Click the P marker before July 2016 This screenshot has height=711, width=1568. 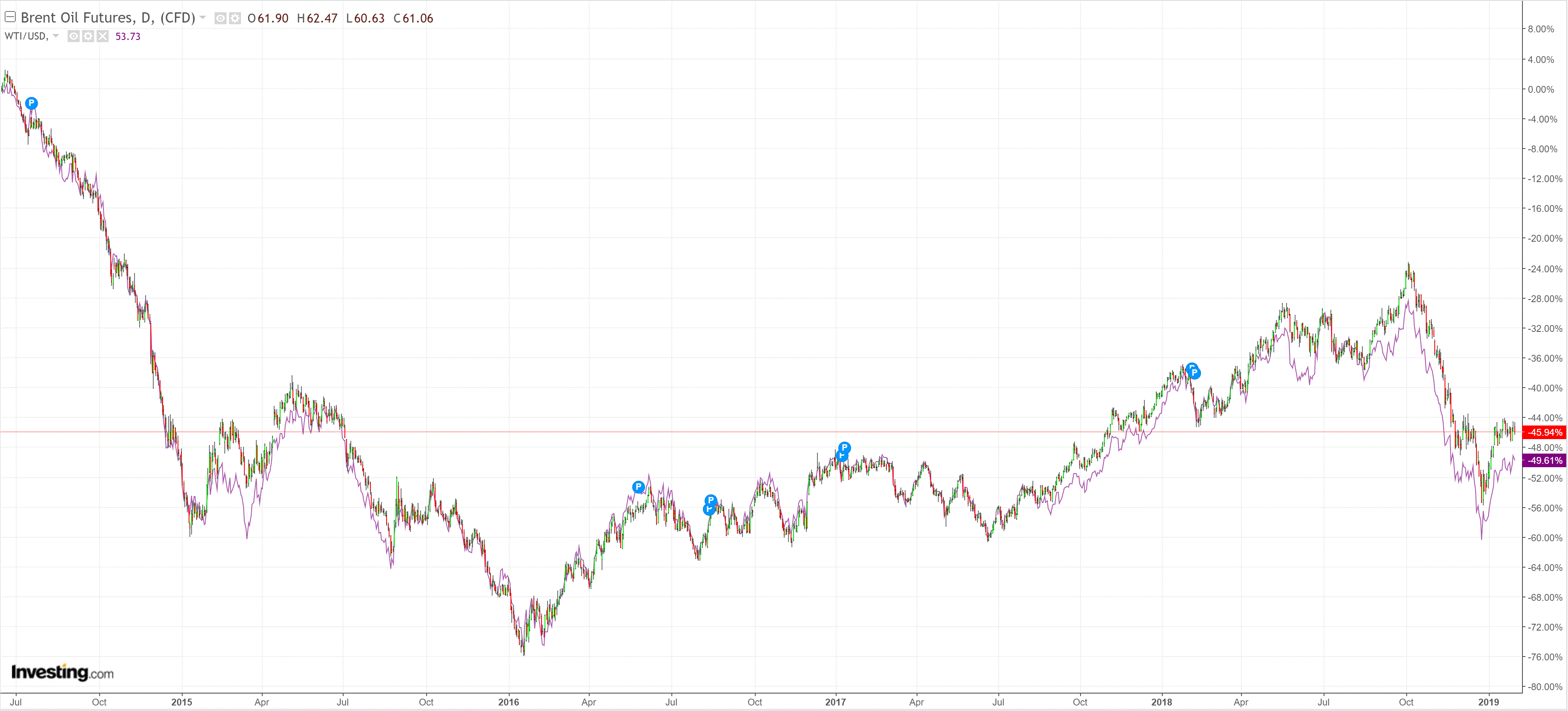pos(638,487)
